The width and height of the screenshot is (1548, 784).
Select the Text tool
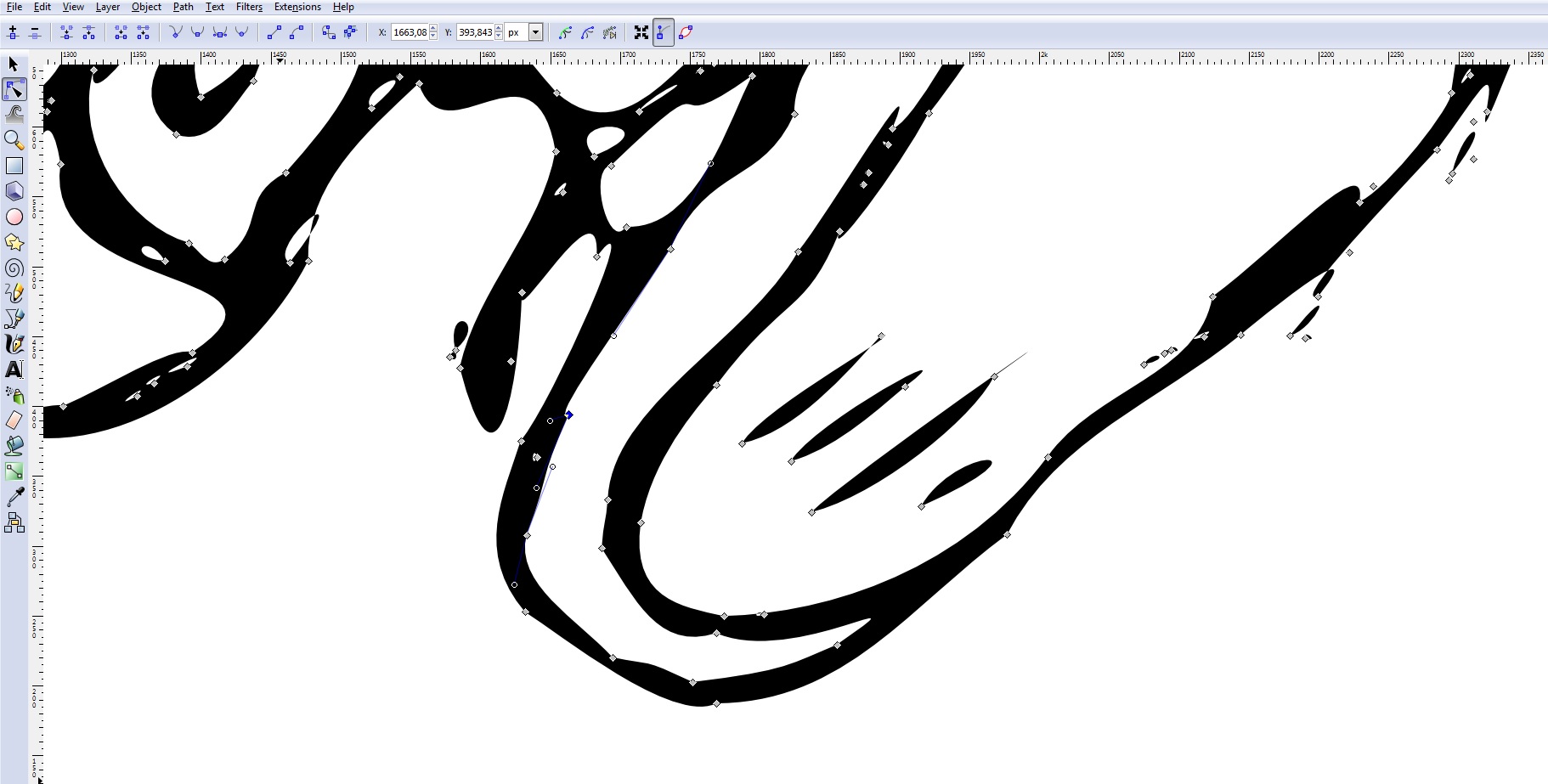[x=14, y=369]
